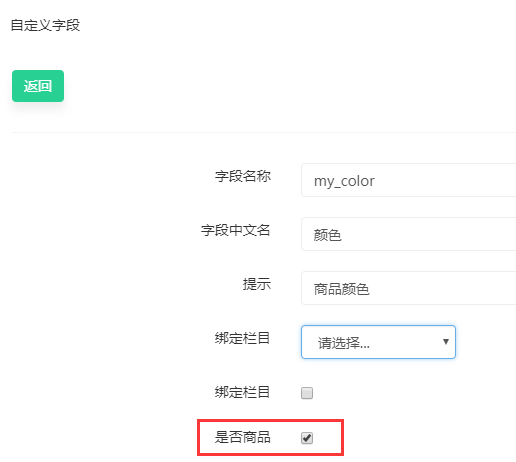Place cursor after my_color text
This screenshot has width=516, height=462.
(x=376, y=181)
